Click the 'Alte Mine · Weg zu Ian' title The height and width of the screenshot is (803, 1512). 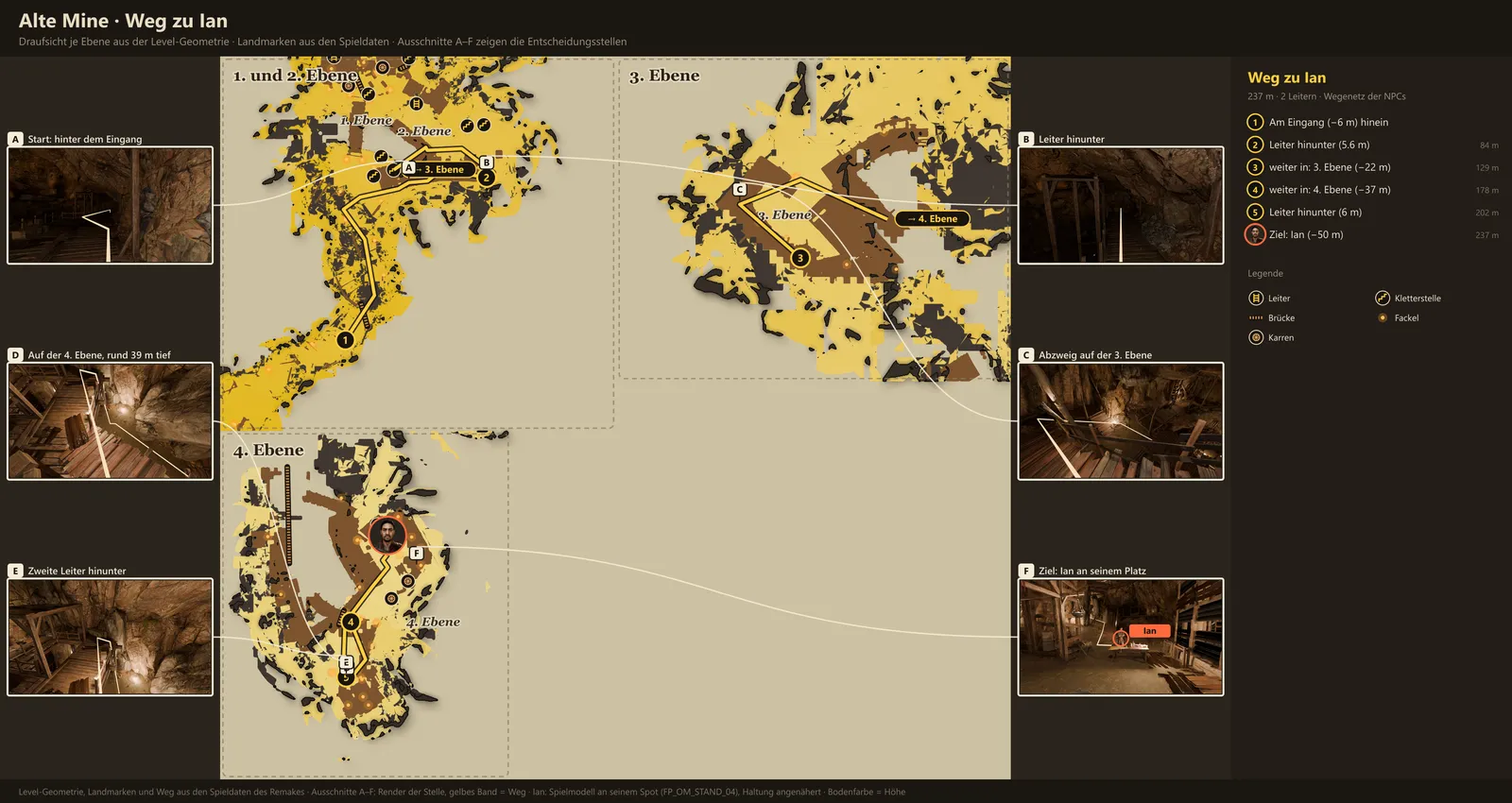point(123,21)
